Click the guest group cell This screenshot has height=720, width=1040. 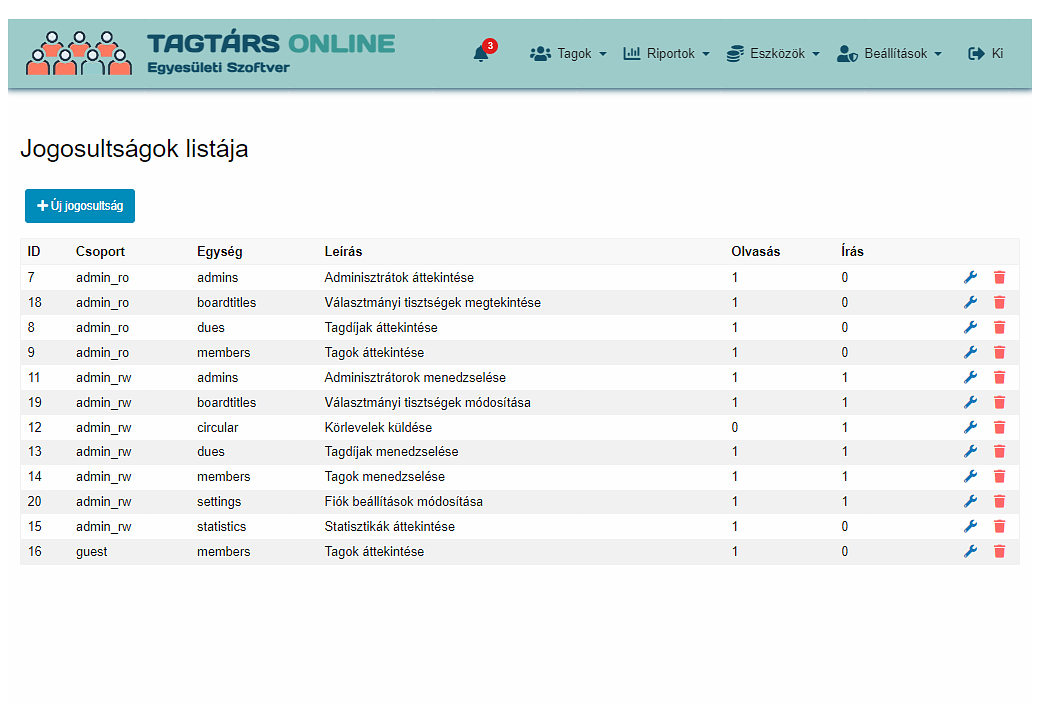point(92,552)
